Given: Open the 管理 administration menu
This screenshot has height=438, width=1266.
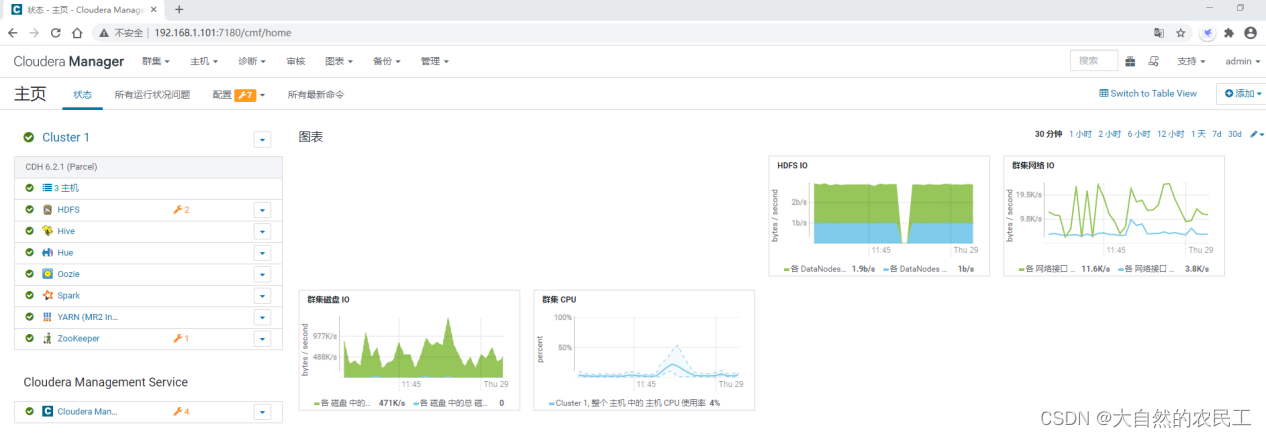Looking at the screenshot, I should 434,61.
